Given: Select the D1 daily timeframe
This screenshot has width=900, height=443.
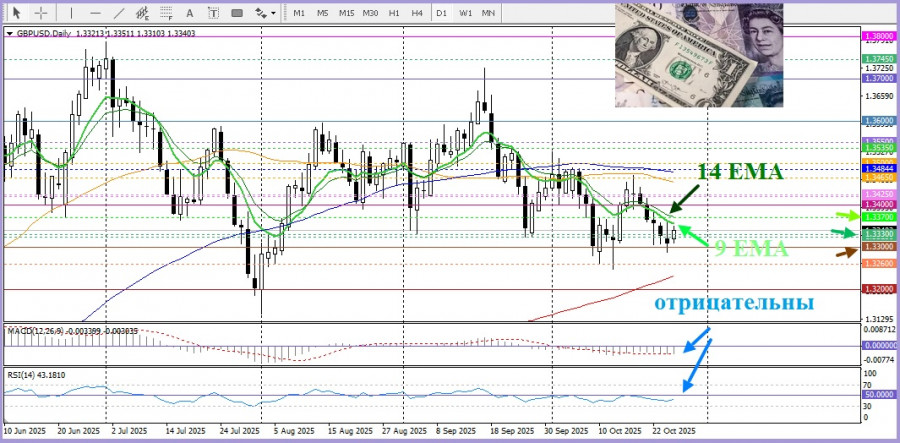Looking at the screenshot, I should pos(441,13).
